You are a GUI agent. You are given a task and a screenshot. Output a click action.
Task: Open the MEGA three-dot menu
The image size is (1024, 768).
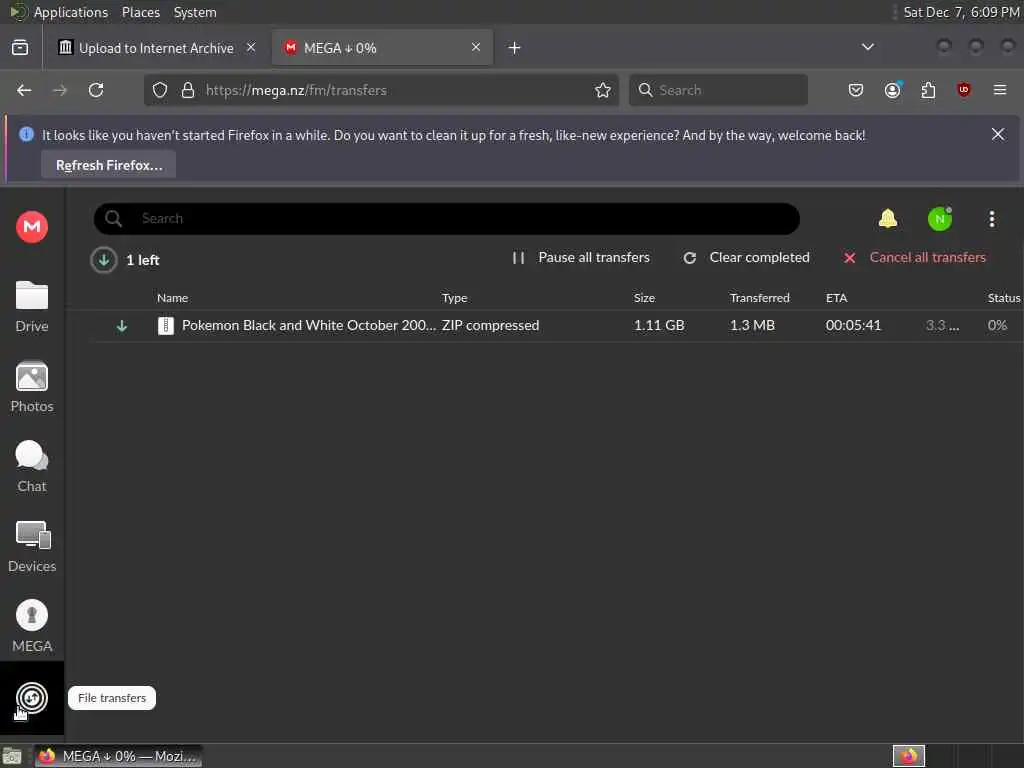tap(992, 219)
